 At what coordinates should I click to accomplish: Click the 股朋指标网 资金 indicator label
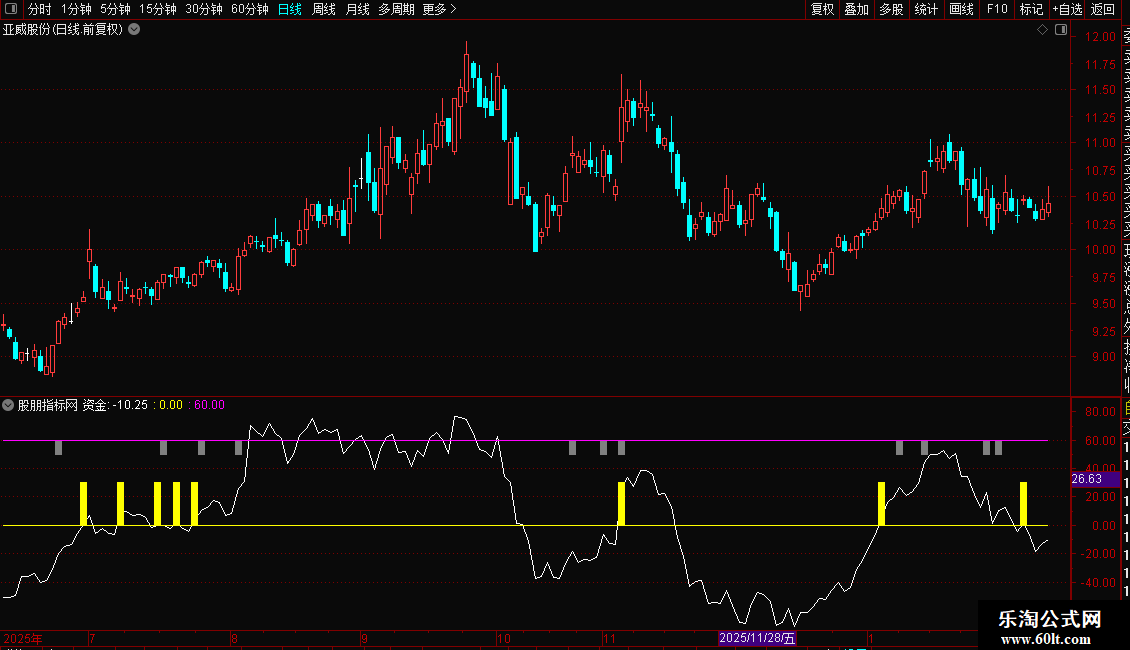[x=63, y=405]
